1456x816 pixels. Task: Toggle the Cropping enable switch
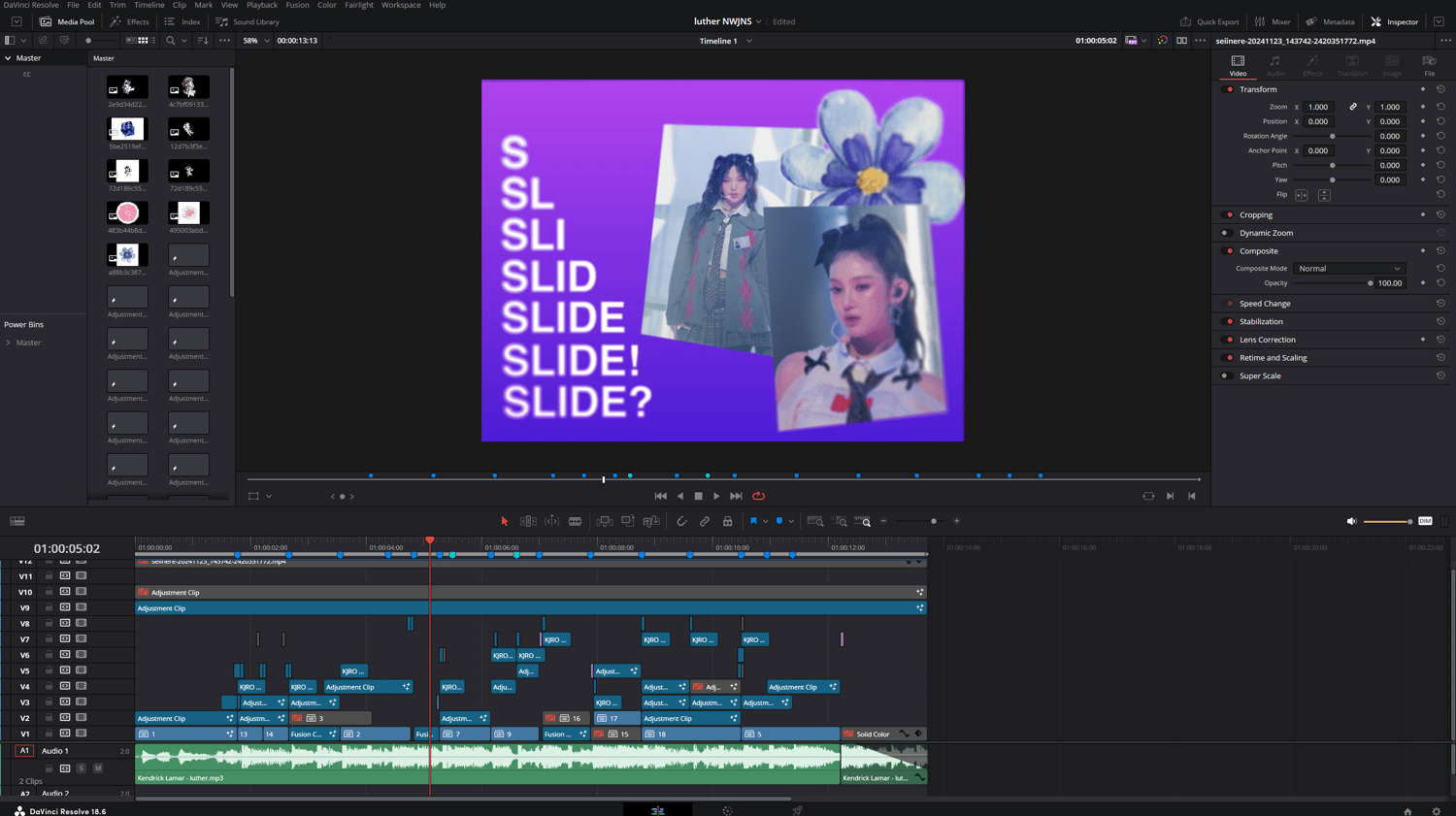1228,214
